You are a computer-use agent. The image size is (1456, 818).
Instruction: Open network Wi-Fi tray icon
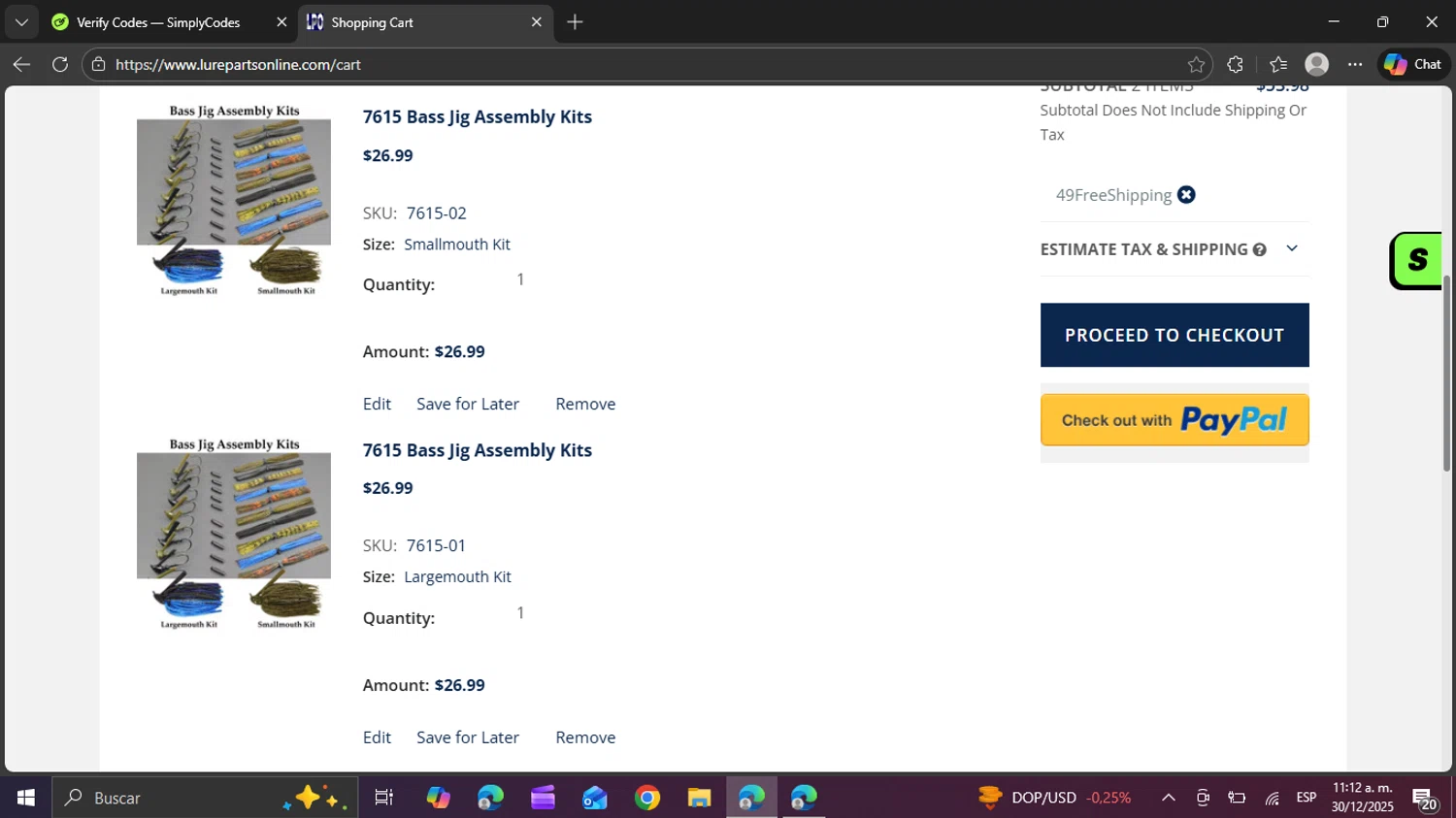[x=1272, y=798]
